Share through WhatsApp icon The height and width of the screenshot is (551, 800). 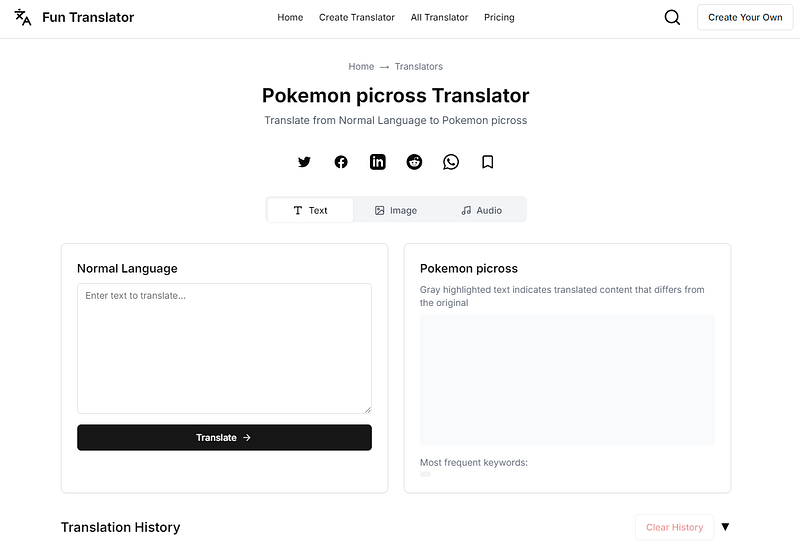[451, 162]
